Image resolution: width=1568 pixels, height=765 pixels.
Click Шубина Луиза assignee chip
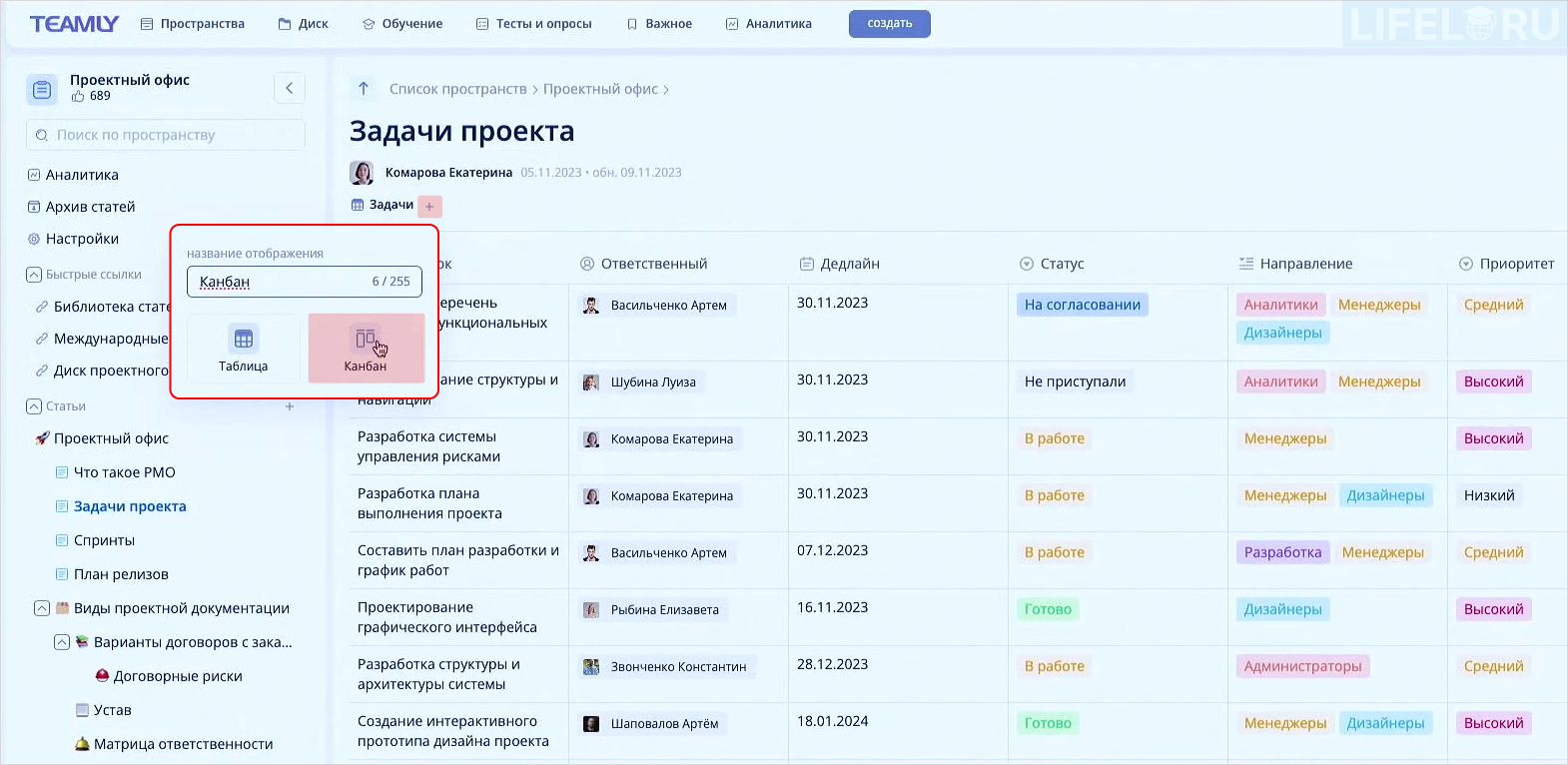(x=641, y=382)
